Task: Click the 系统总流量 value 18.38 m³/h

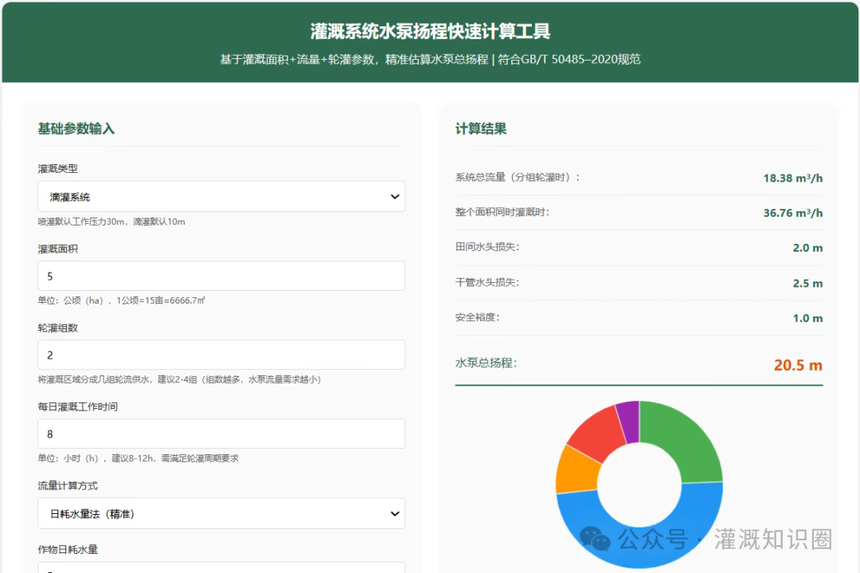Action: (793, 178)
